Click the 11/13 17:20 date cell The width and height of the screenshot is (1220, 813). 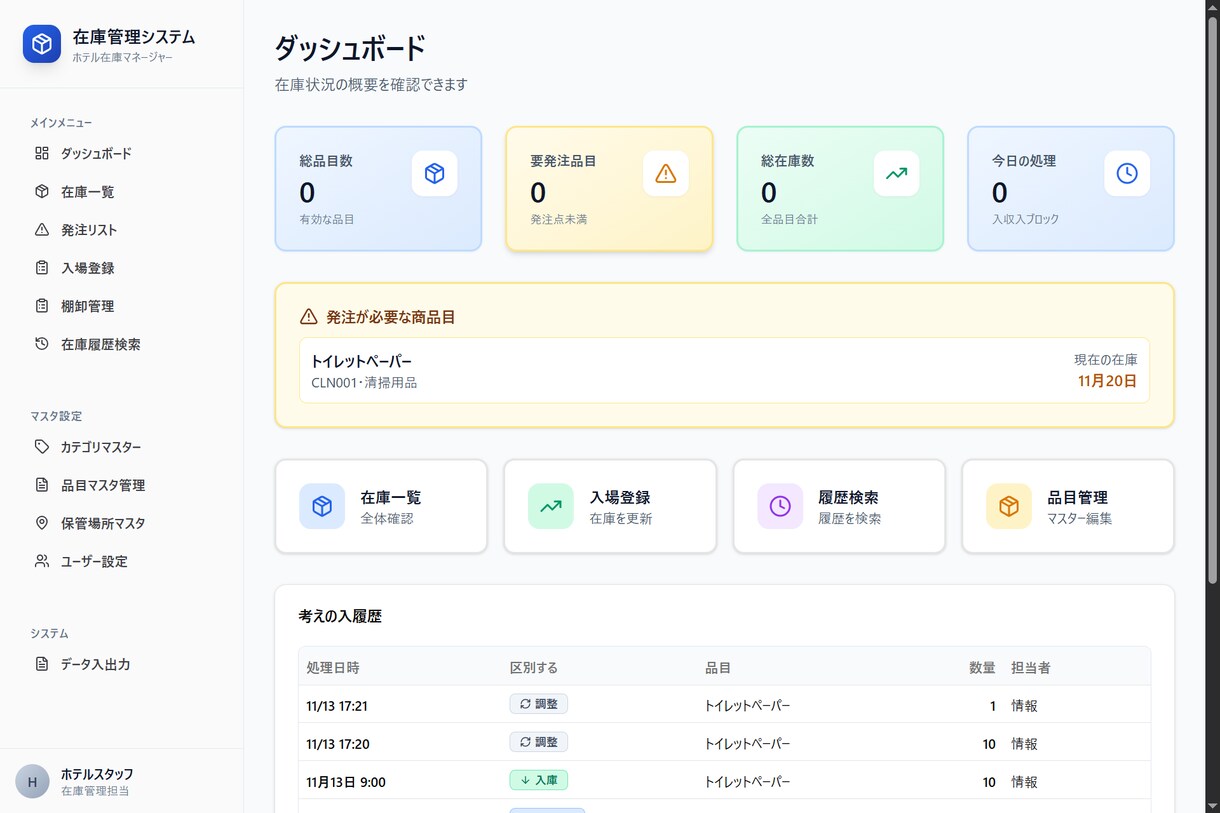point(337,743)
